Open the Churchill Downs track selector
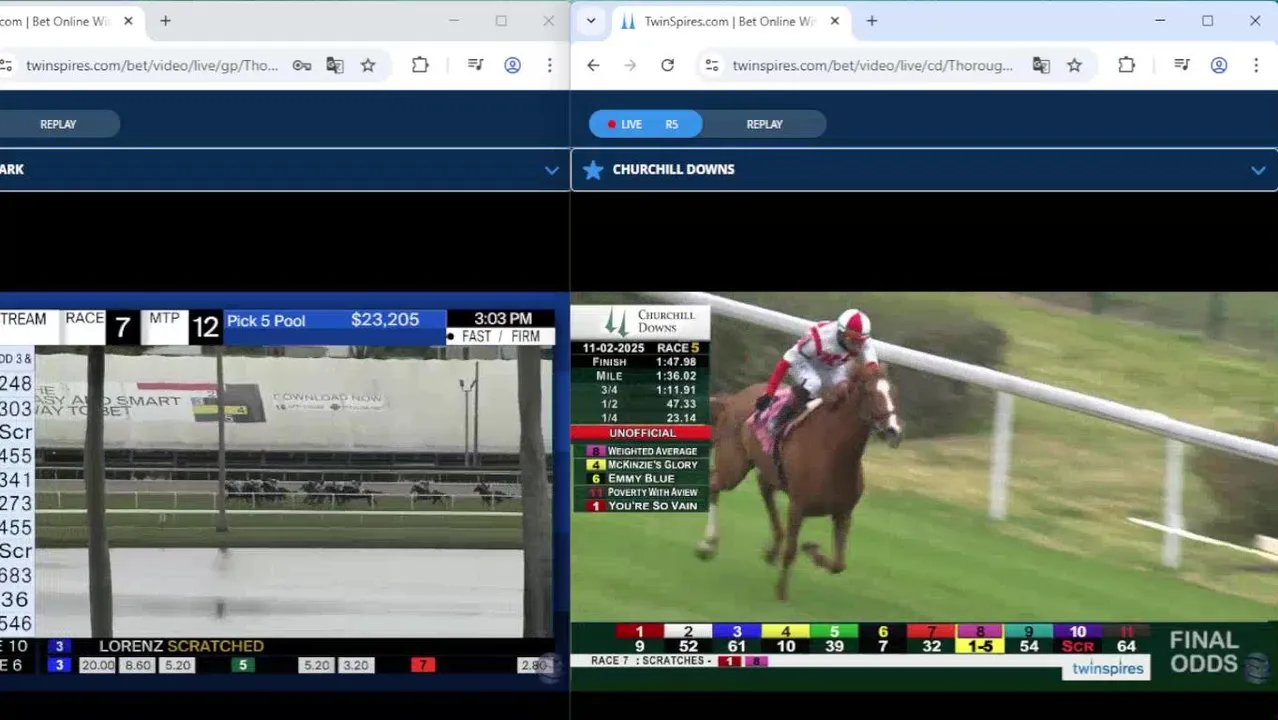The image size is (1278, 720). tap(924, 170)
